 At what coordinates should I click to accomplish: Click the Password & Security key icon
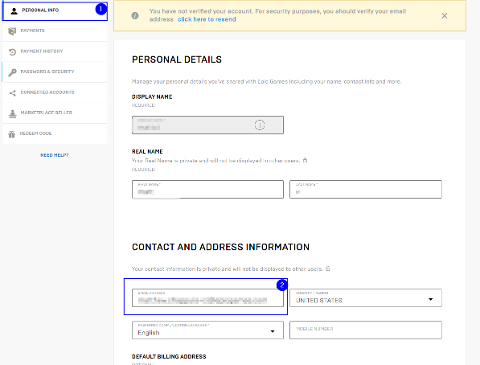click(12, 72)
